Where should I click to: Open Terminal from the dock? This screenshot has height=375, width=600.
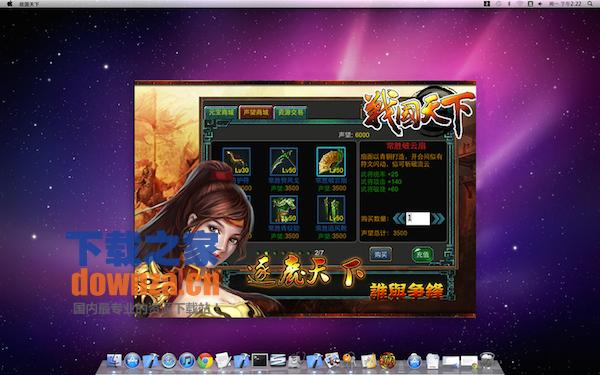(x=259, y=360)
